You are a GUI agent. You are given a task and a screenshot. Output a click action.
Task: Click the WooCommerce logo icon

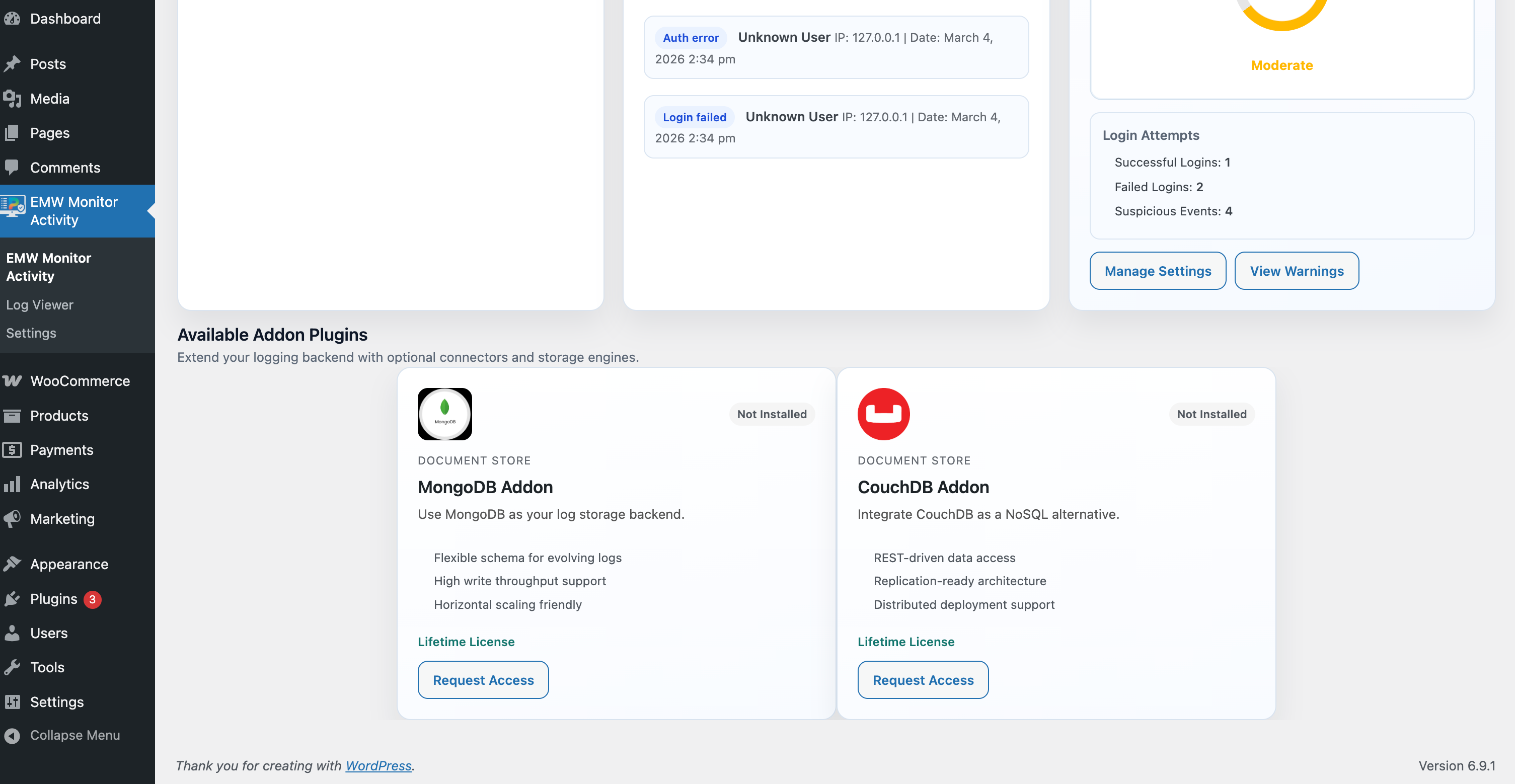12,380
